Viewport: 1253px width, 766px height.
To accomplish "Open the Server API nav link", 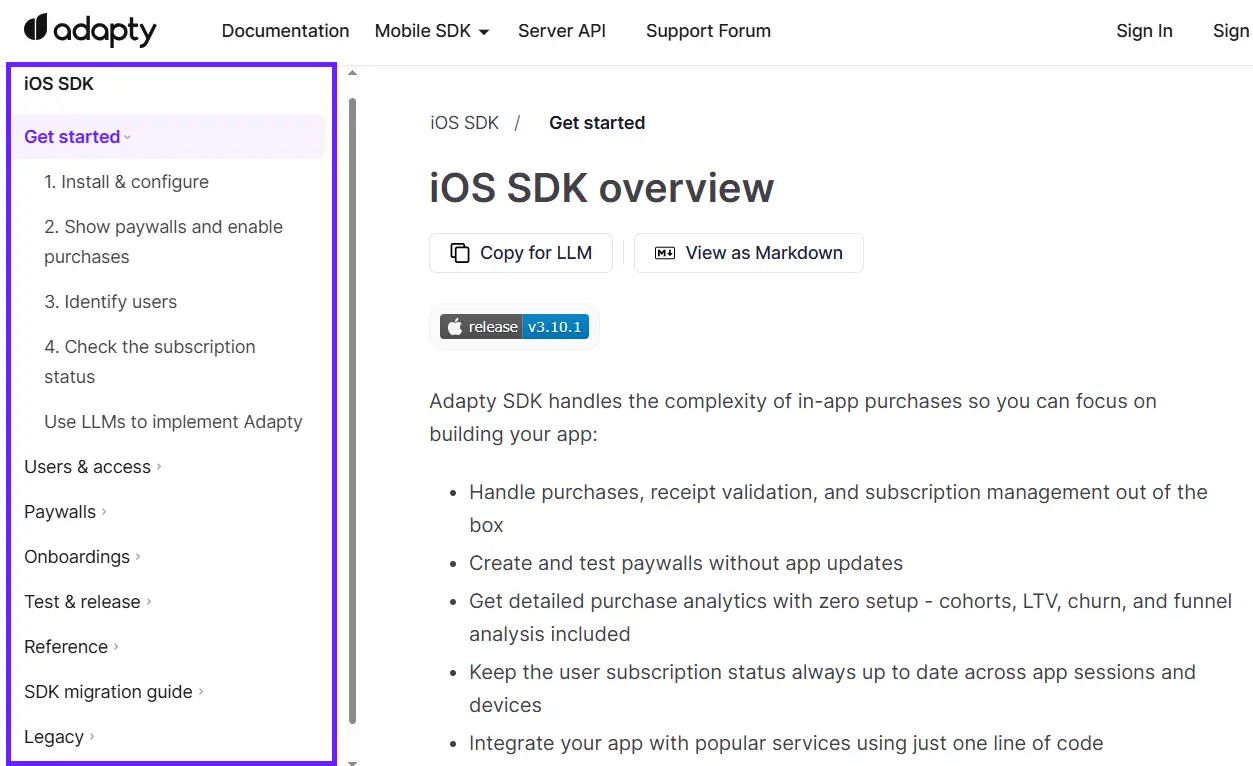I will coord(562,31).
